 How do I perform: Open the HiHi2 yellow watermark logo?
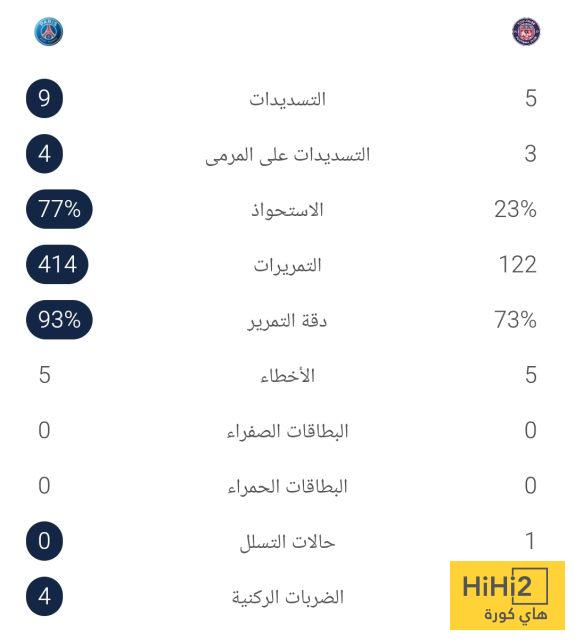[507, 595]
